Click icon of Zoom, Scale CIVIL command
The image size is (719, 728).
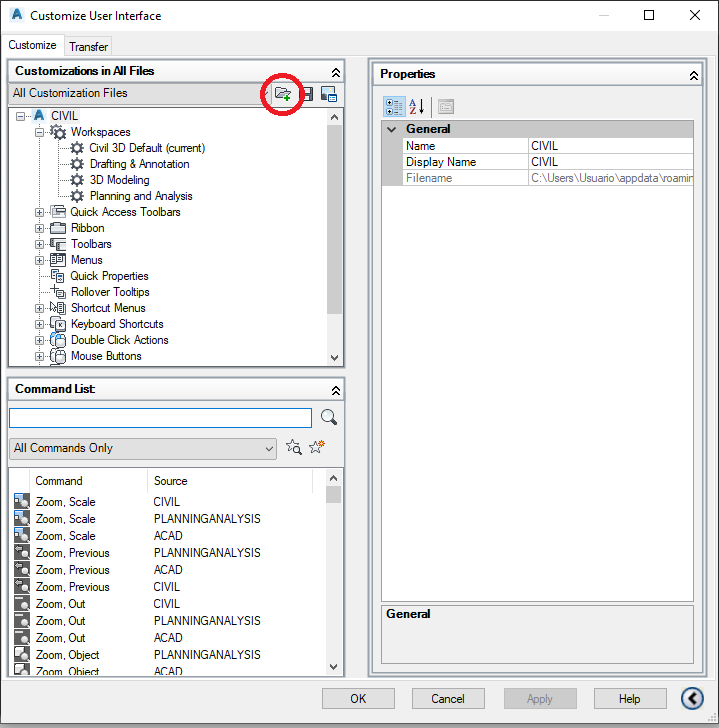tap(21, 501)
